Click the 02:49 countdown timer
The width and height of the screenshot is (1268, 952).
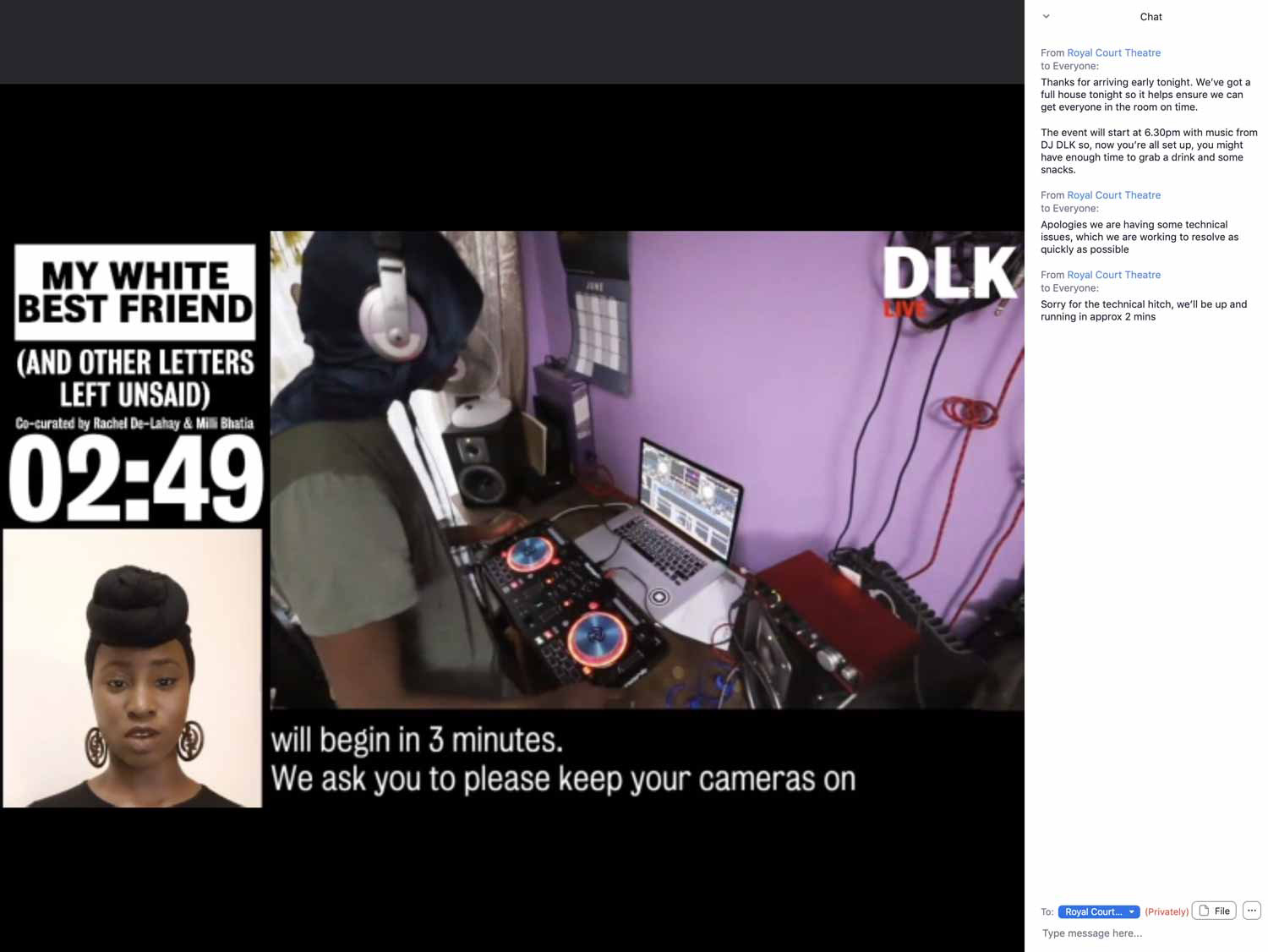click(x=135, y=479)
